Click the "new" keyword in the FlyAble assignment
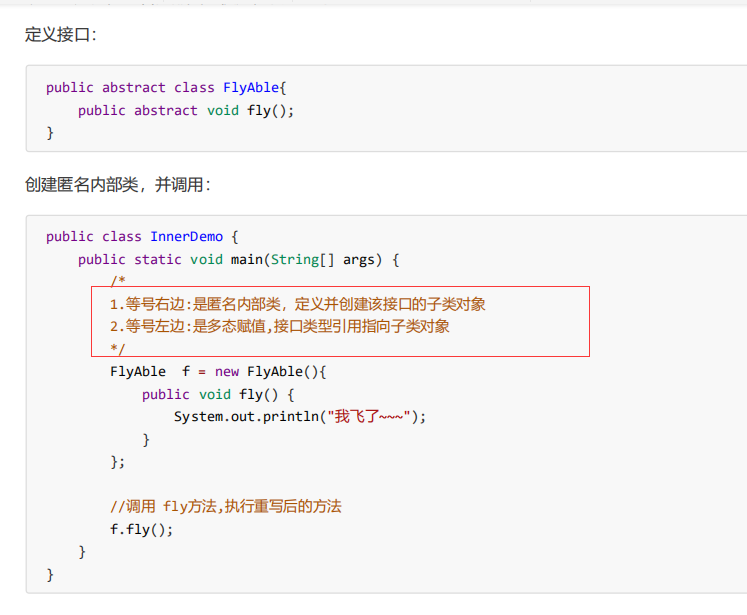The width and height of the screenshot is (747, 615). [226, 372]
